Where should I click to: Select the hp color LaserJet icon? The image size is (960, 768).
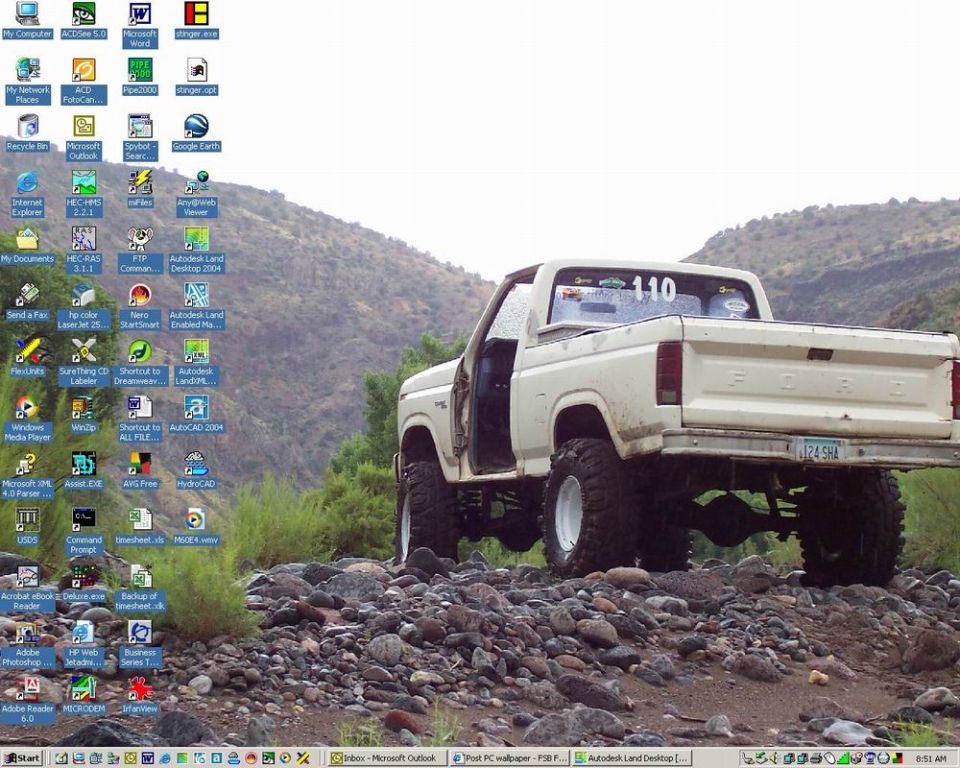(83, 306)
